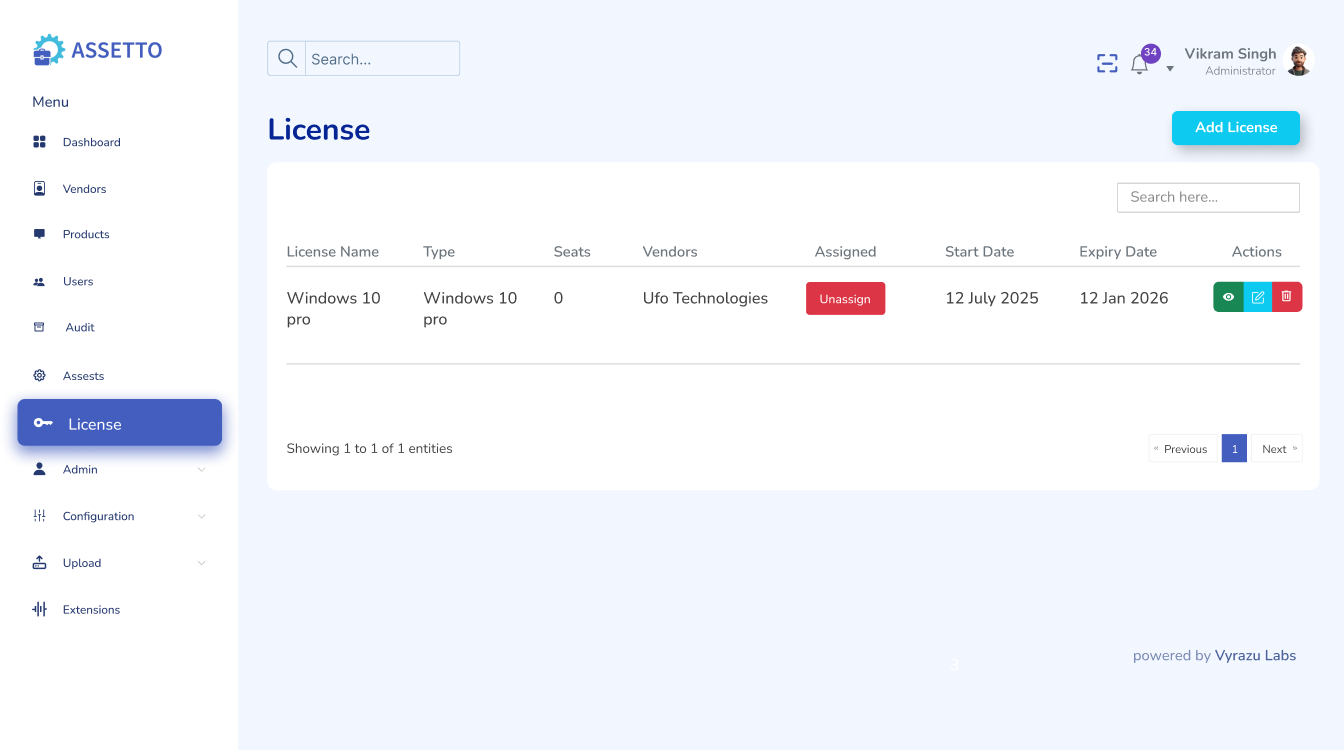Open the Extensions sidebar item

pyautogui.click(x=91, y=610)
